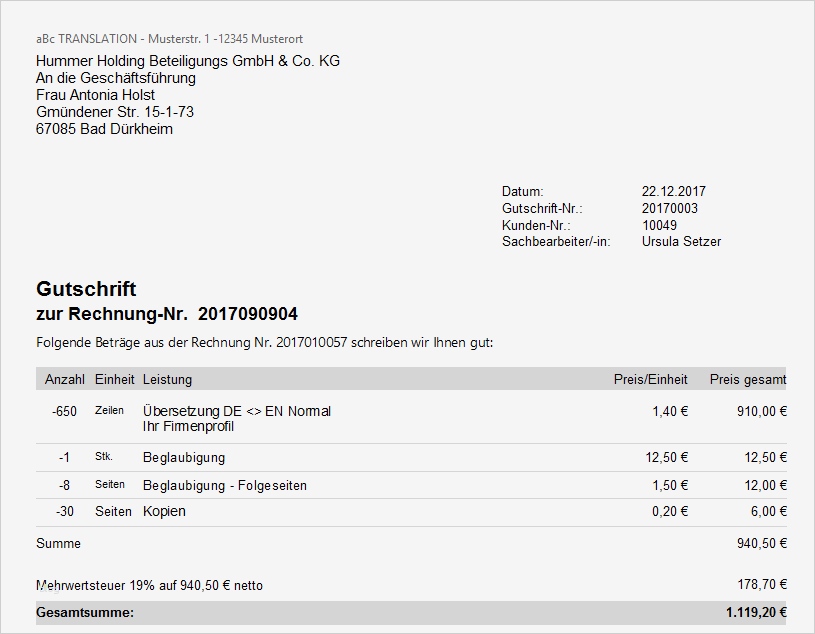Select unit price '0,20 €'
Screen dimensions: 815x634
[670, 511]
